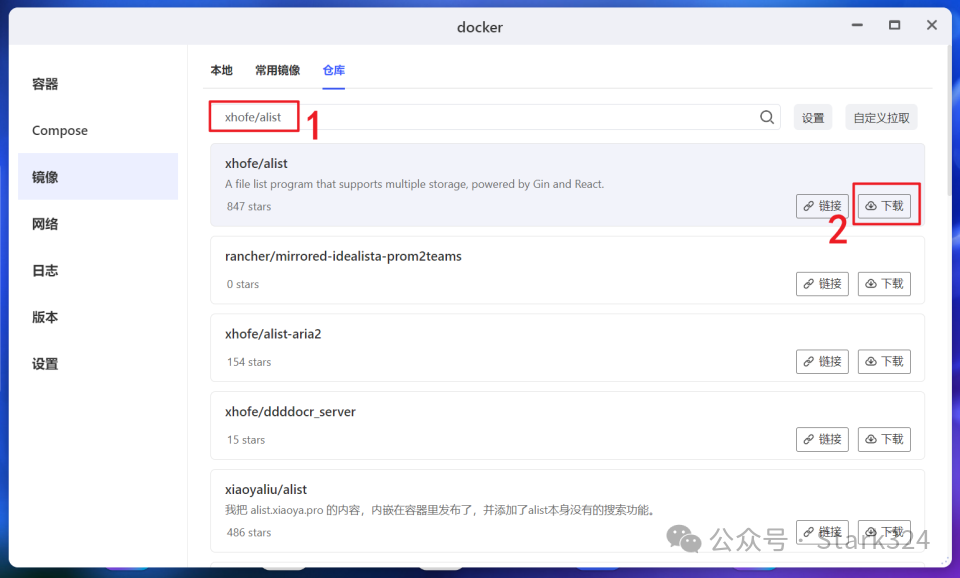
Task: Open link for xhofe/ddddocr_server
Action: point(822,439)
